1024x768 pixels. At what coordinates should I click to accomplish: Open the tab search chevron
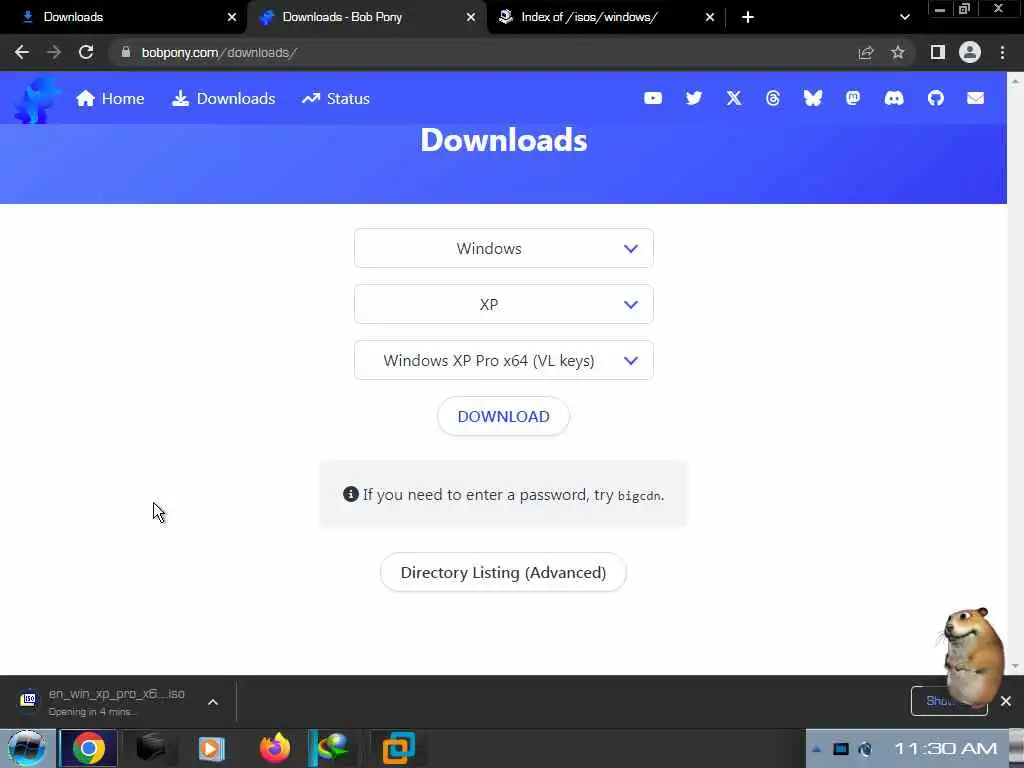(904, 17)
